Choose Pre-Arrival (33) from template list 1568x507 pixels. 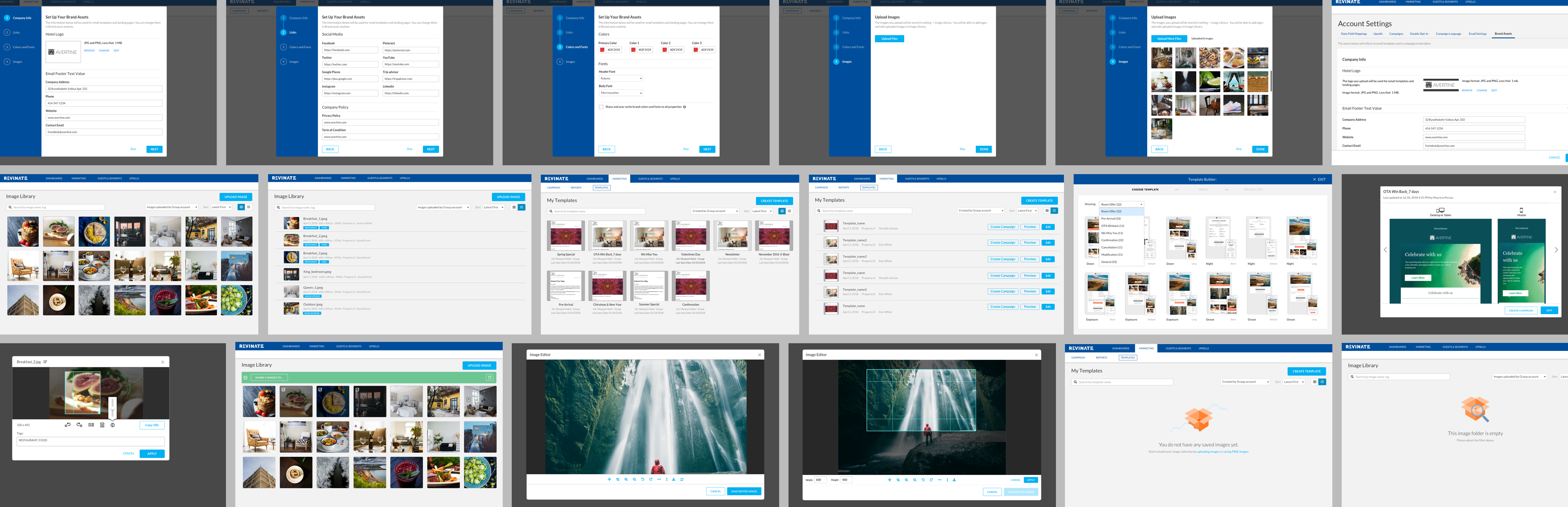pyautogui.click(x=1111, y=219)
